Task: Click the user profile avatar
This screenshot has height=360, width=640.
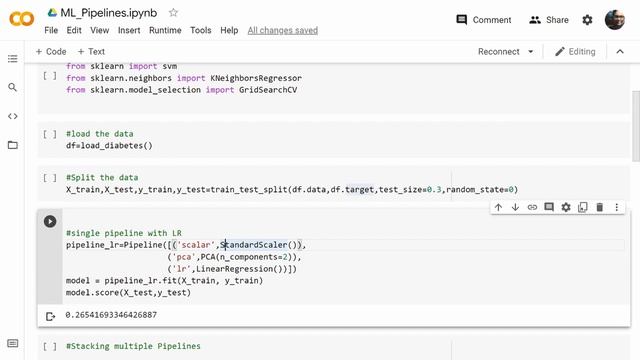Action: (x=615, y=20)
